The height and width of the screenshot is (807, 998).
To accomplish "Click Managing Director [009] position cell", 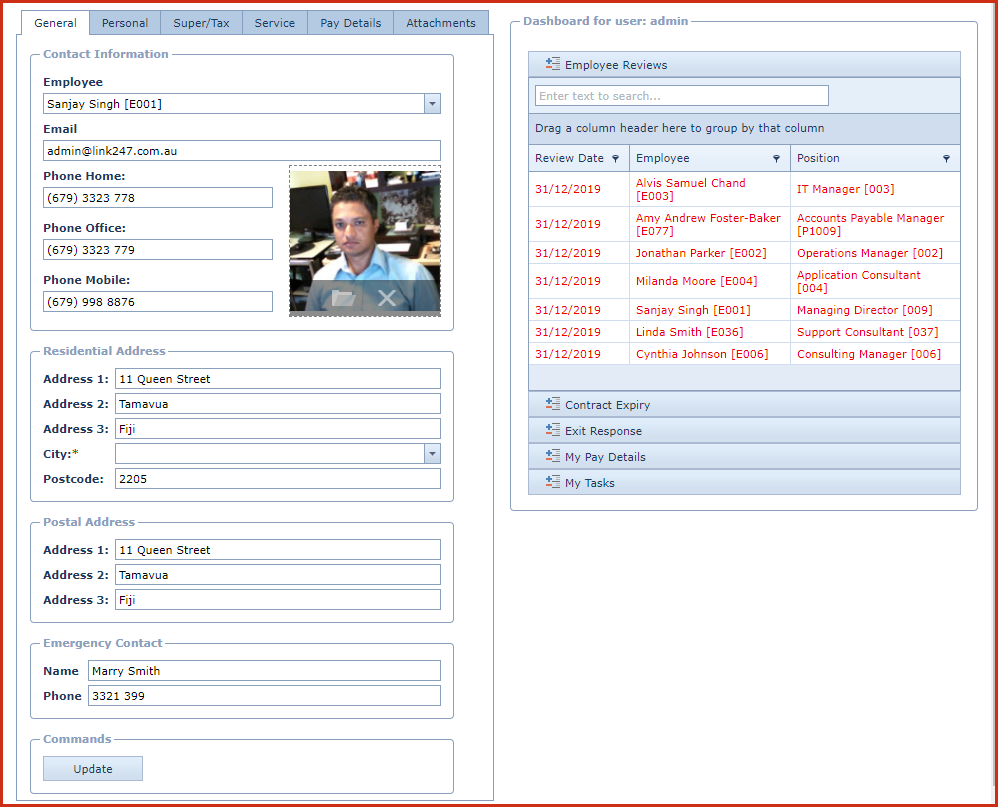I will [x=875, y=310].
